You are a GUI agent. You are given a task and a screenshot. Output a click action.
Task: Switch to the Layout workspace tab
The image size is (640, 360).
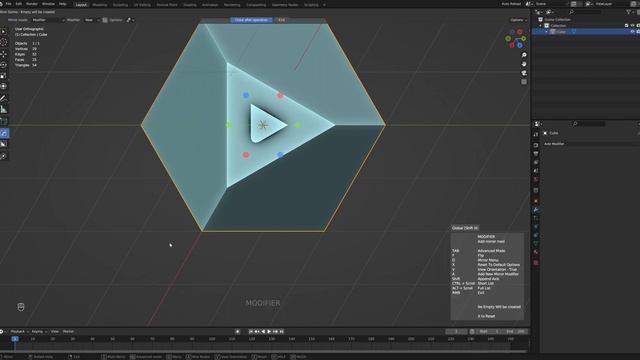pyautogui.click(x=81, y=4)
